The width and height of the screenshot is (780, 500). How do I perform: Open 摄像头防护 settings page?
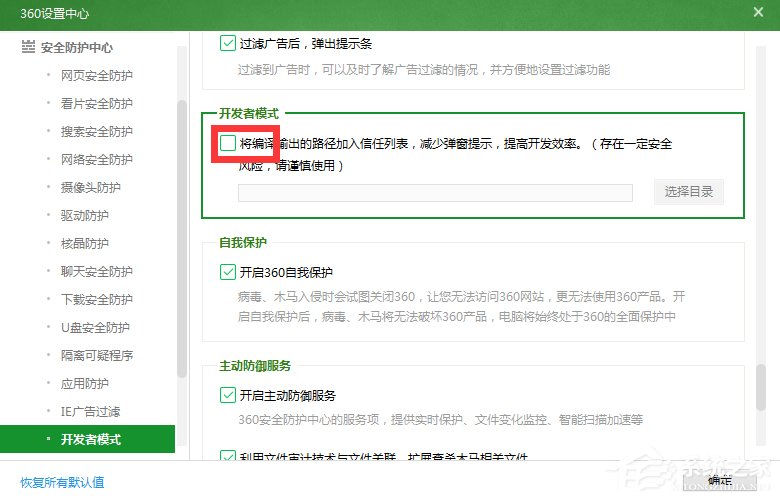pos(90,187)
